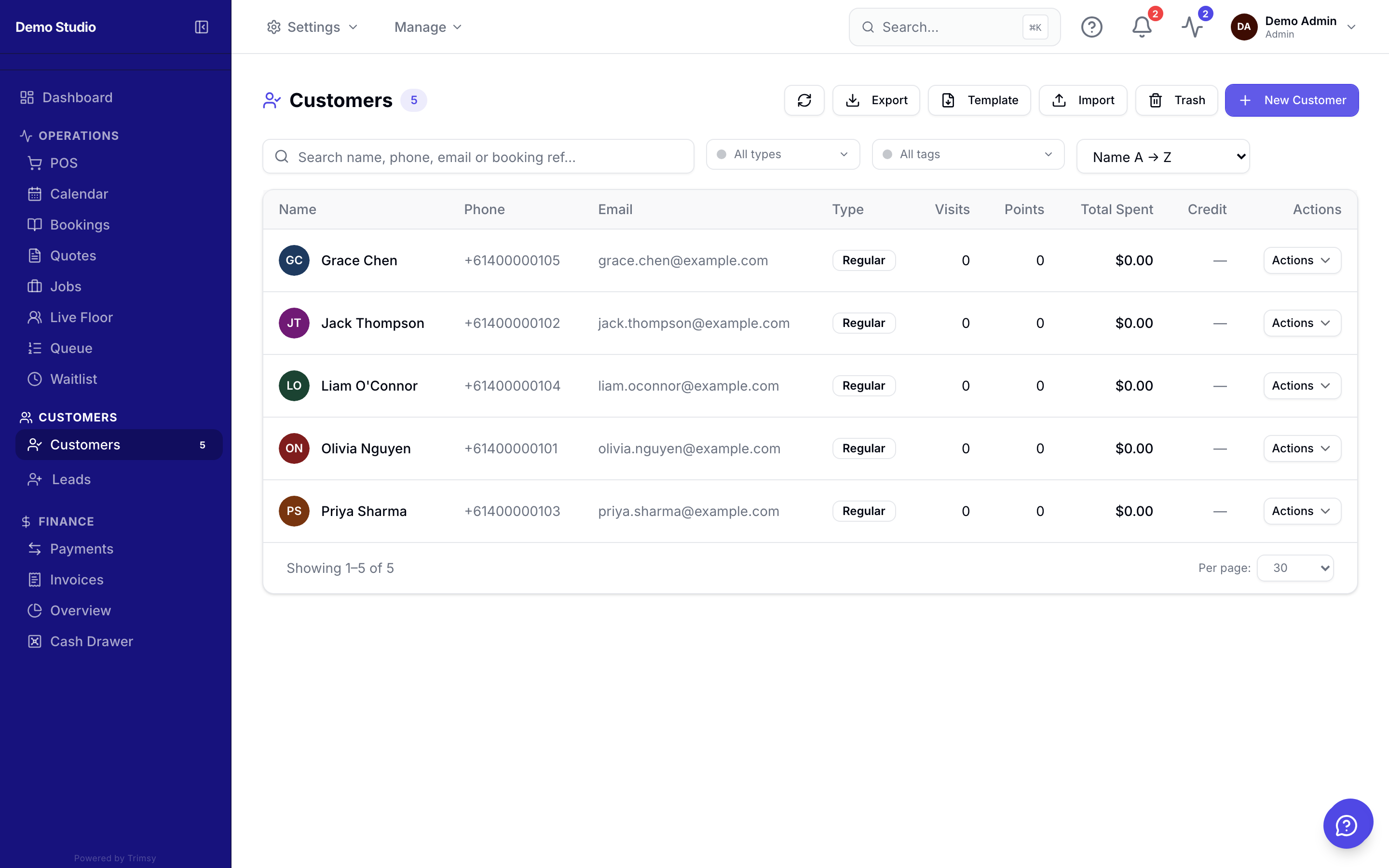Open the Settings menu
This screenshot has height=868, width=1389.
point(312,27)
